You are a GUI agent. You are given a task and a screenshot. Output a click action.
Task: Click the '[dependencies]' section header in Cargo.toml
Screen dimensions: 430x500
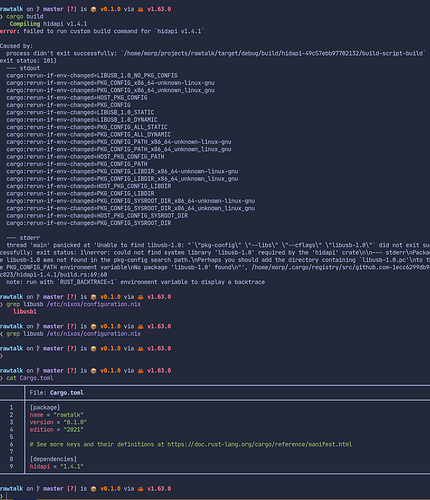tap(53, 459)
